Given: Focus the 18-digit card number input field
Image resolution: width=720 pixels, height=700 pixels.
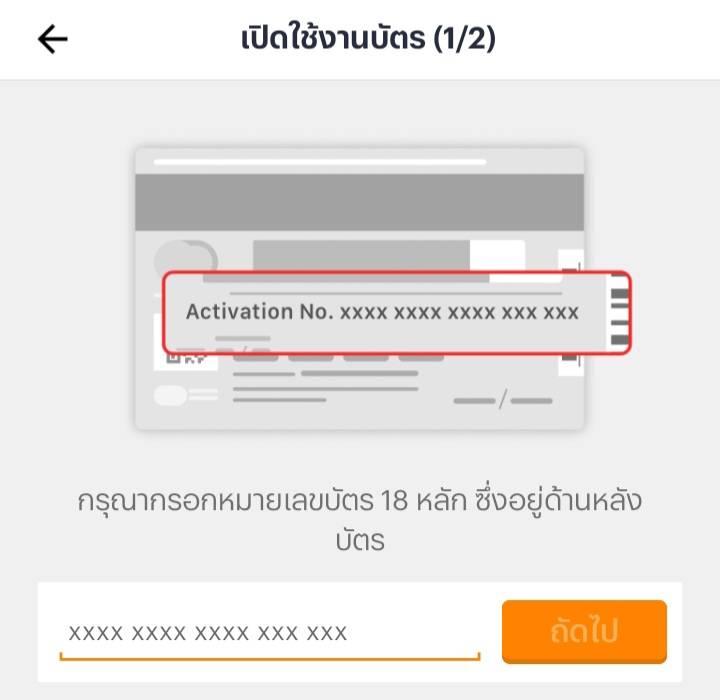Looking at the screenshot, I should click(x=270, y=632).
